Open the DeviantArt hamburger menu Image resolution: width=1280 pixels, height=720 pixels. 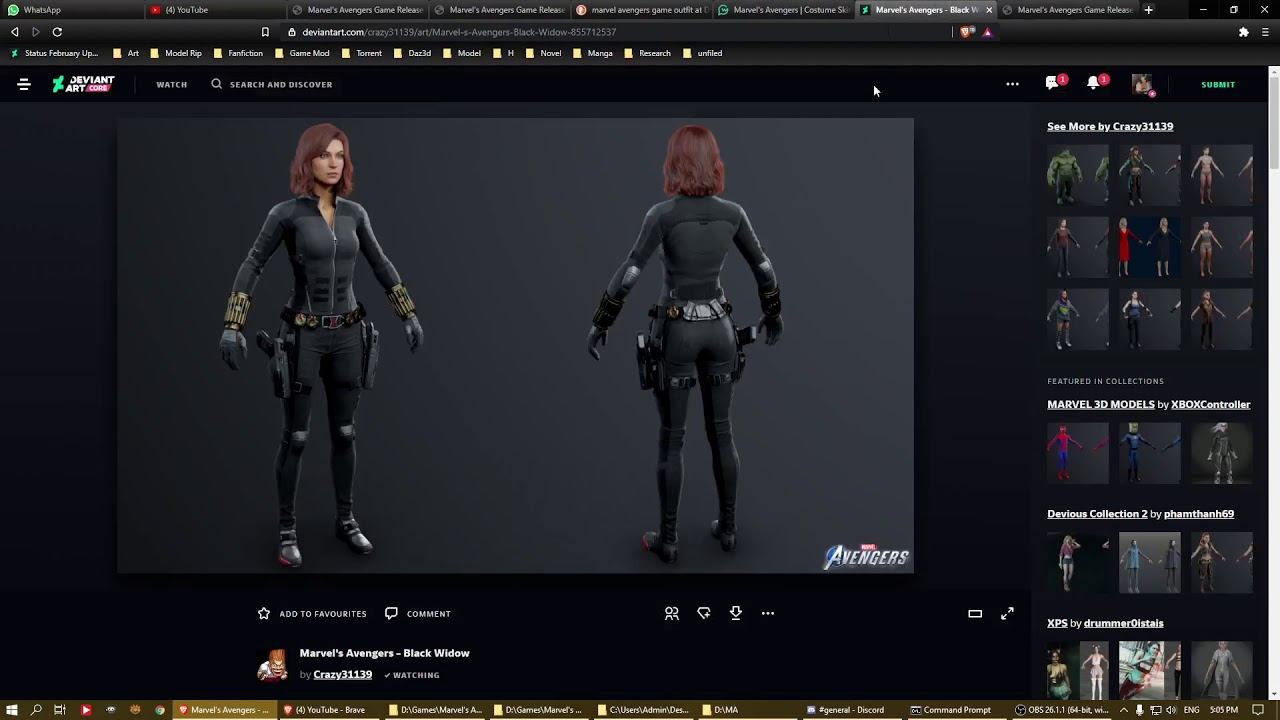pos(24,84)
